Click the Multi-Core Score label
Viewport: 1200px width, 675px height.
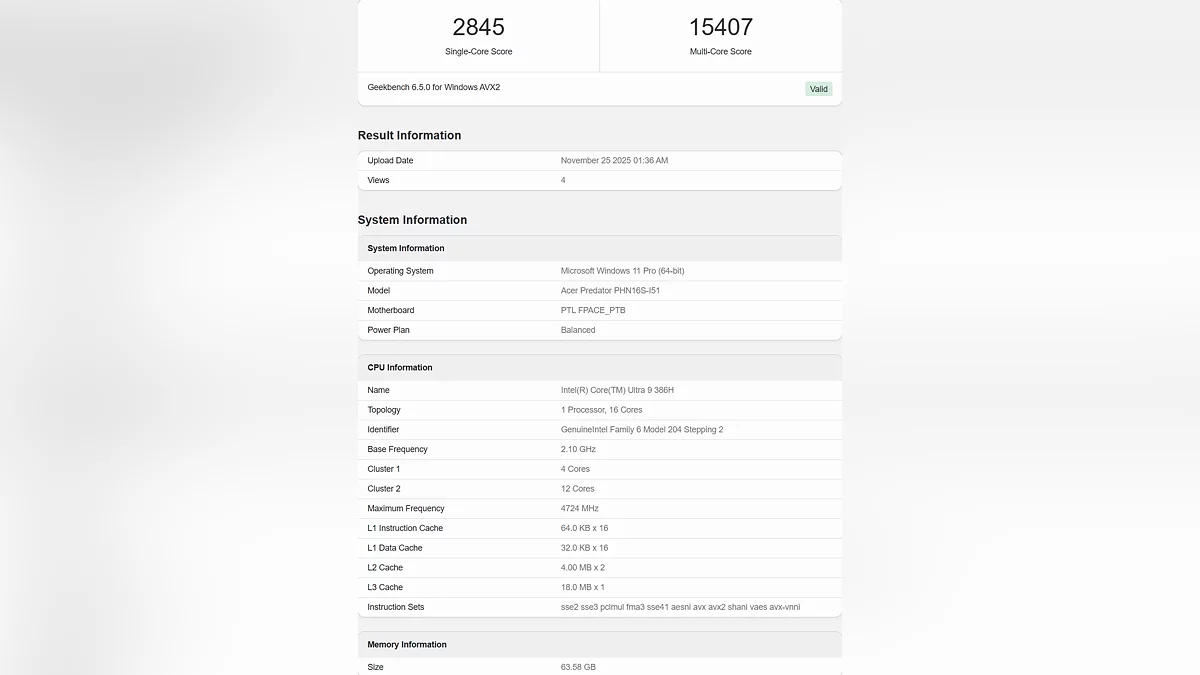pyautogui.click(x=721, y=52)
